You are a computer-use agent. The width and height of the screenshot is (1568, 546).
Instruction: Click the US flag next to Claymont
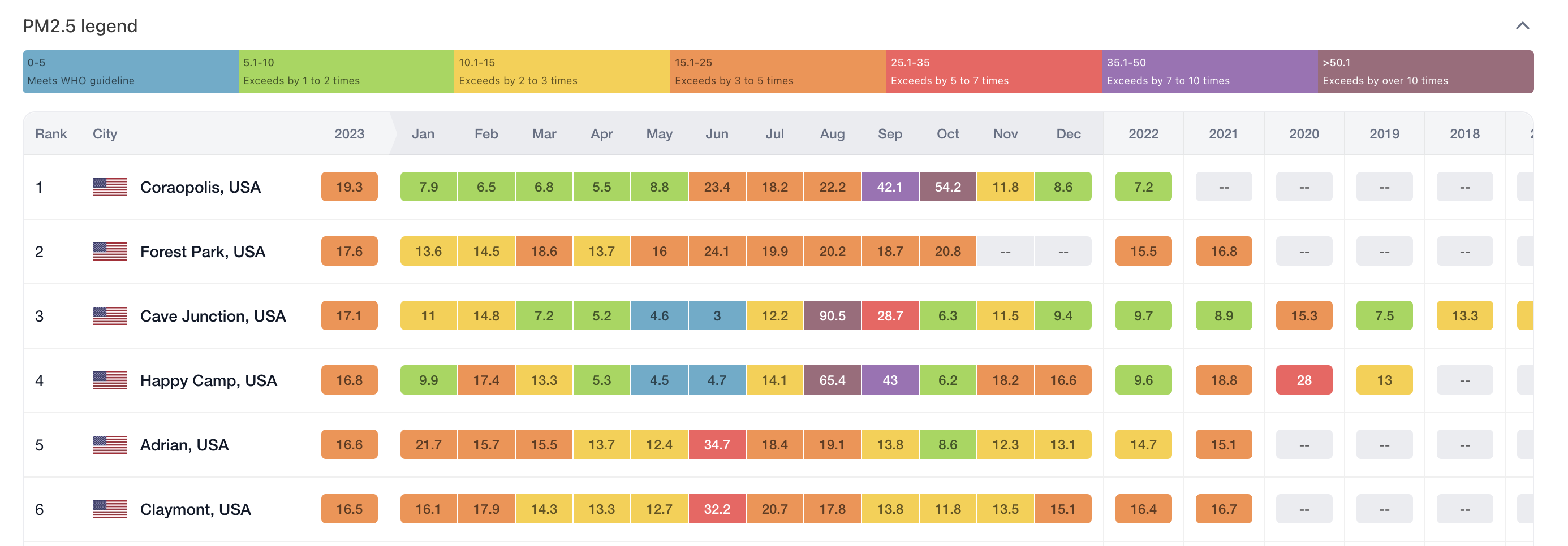pyautogui.click(x=110, y=509)
